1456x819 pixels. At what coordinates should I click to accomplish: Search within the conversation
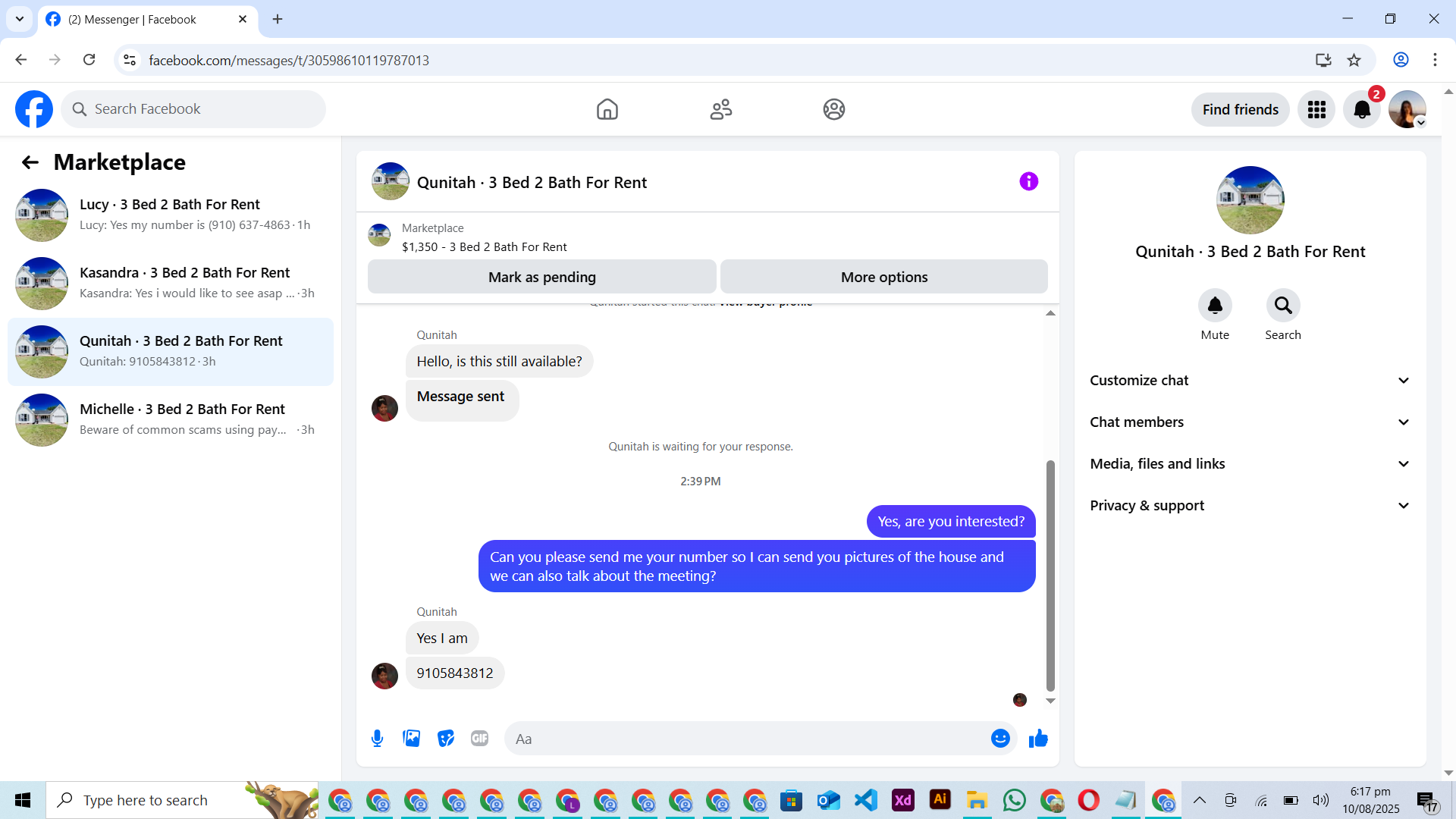click(x=1282, y=306)
